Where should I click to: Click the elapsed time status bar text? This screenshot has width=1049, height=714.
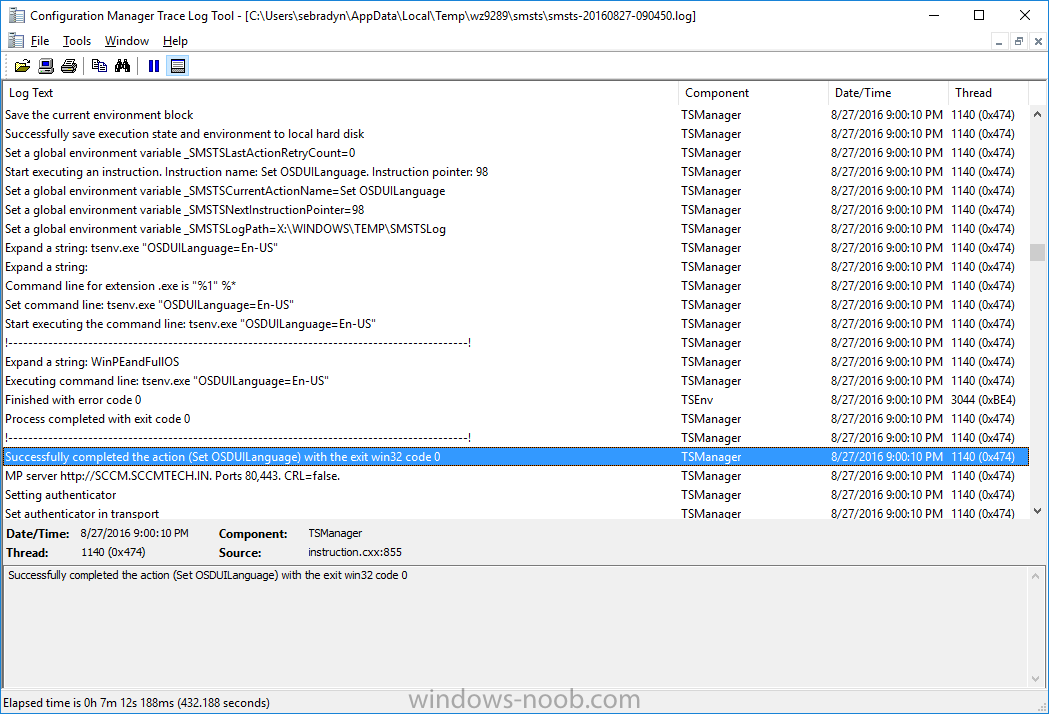click(136, 703)
